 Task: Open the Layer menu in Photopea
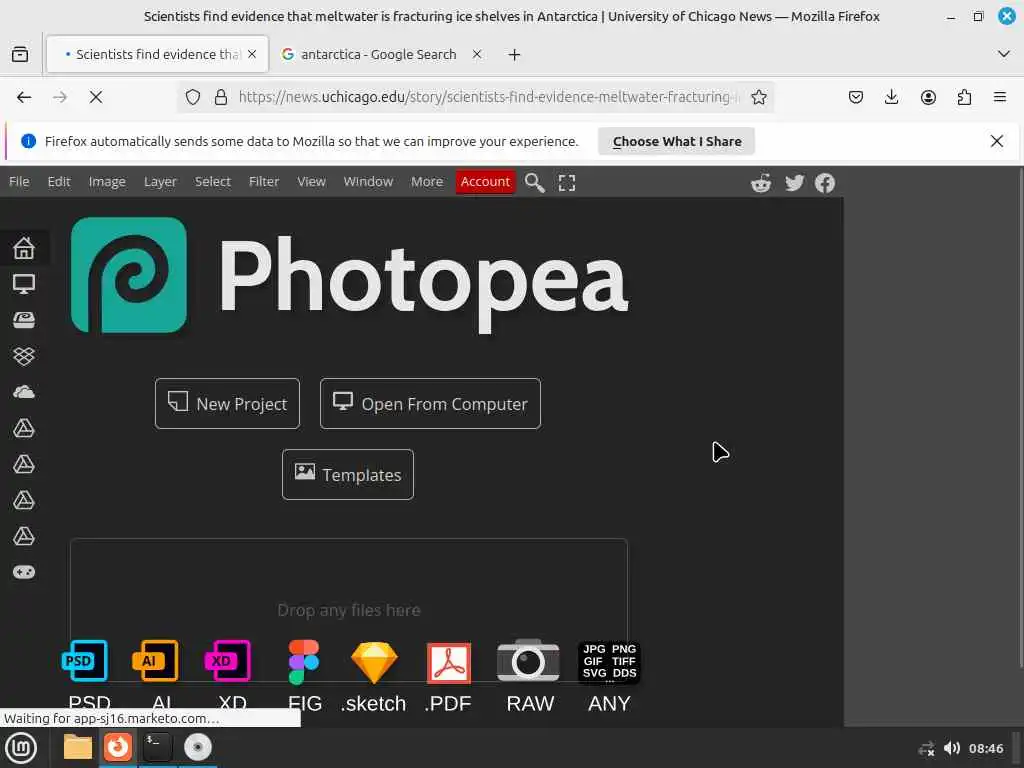(x=160, y=182)
